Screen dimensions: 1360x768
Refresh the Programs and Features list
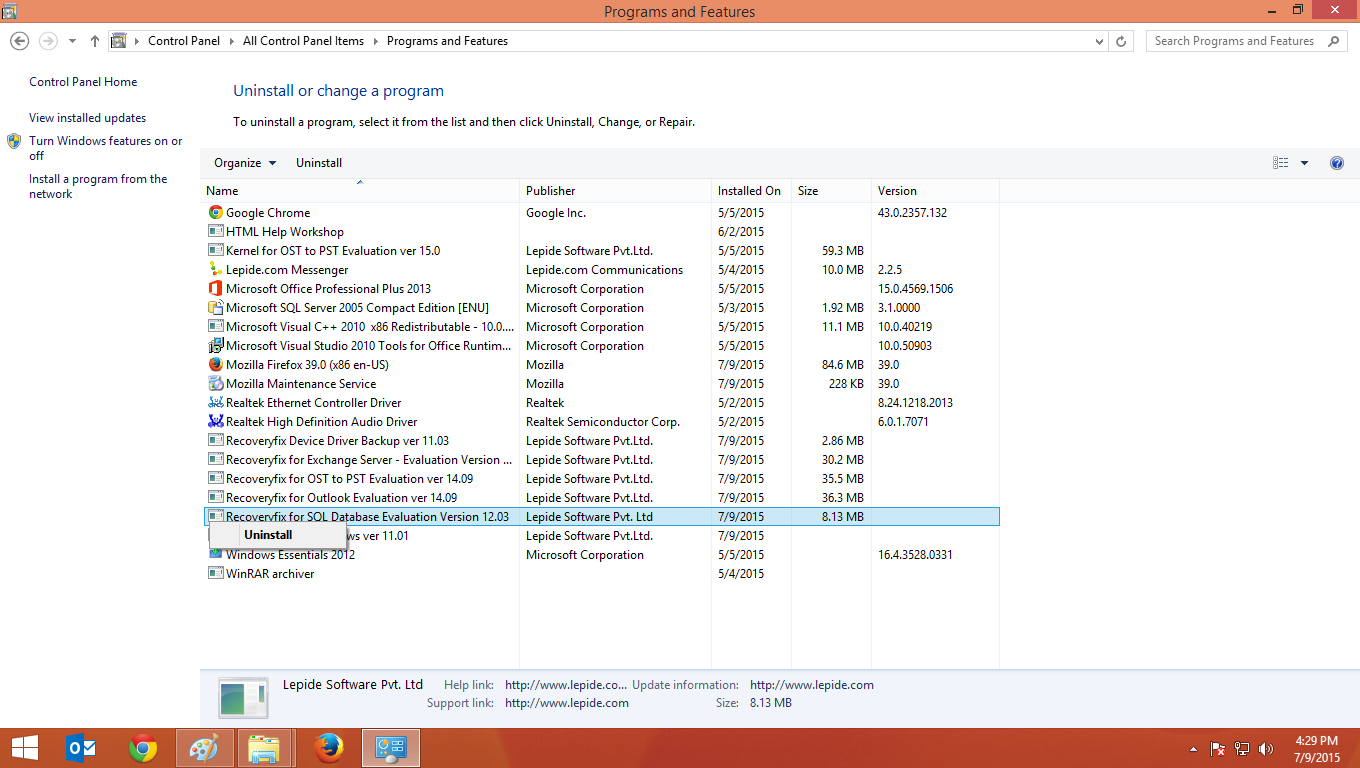coord(1121,41)
